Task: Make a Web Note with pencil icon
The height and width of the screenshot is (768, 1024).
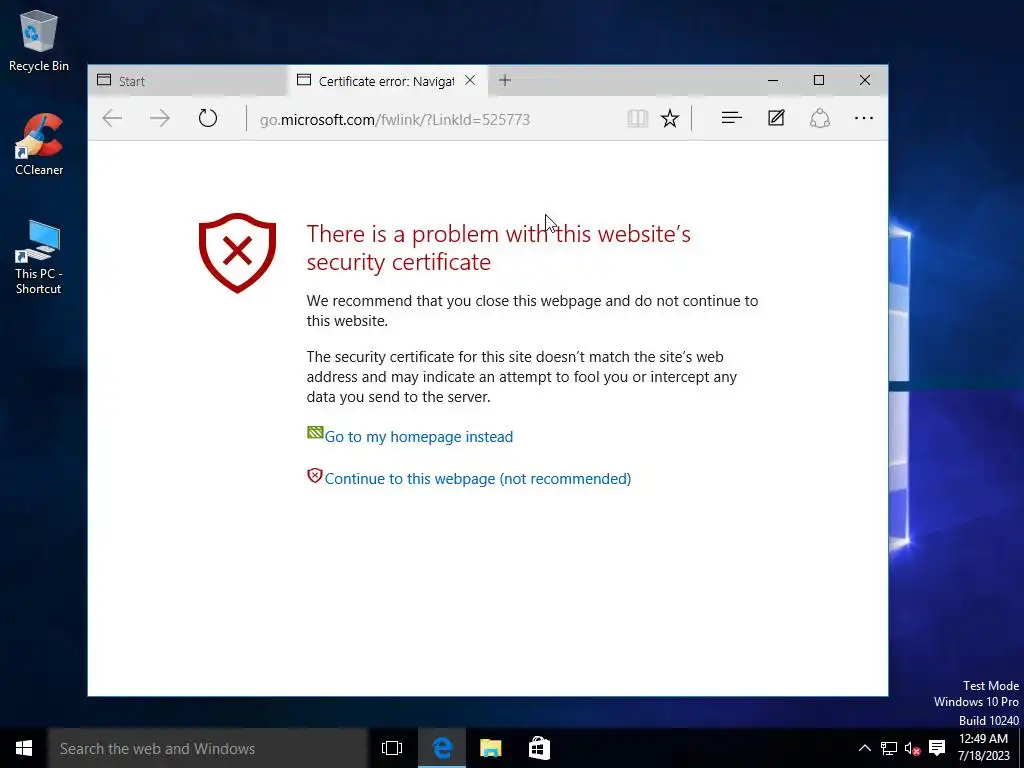Action: tap(776, 118)
